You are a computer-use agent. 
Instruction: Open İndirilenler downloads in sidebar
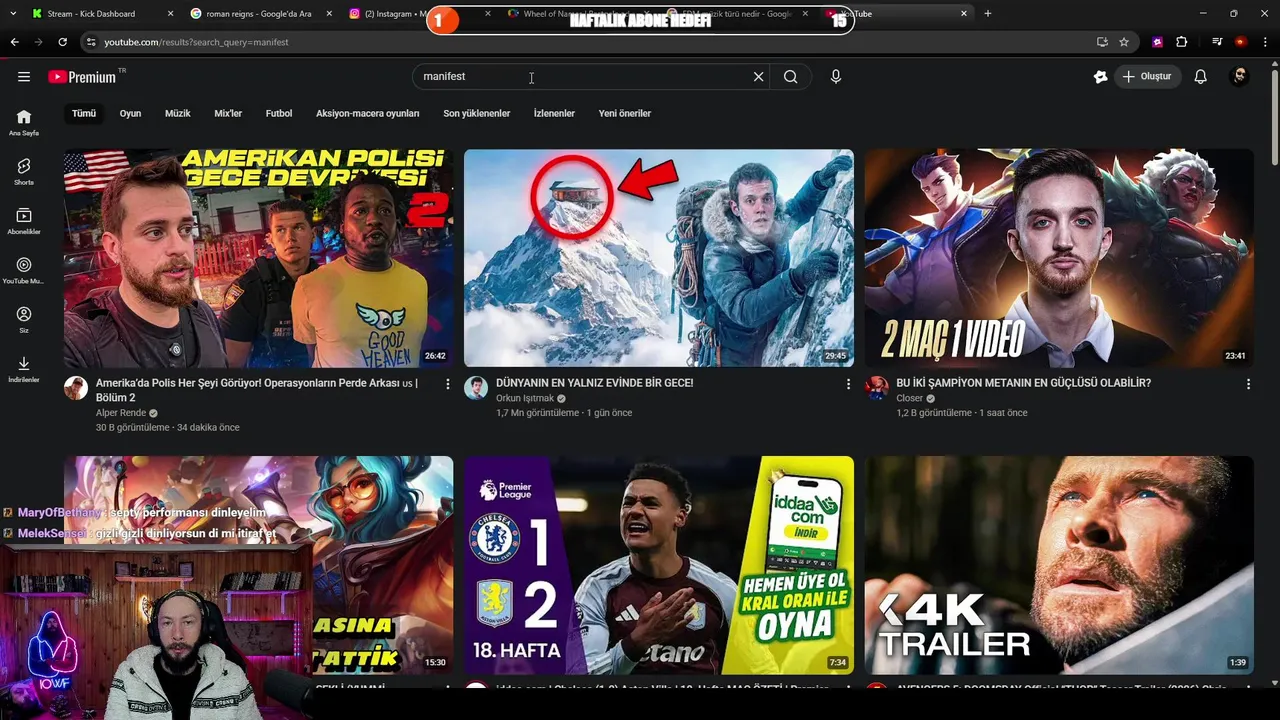[24, 370]
